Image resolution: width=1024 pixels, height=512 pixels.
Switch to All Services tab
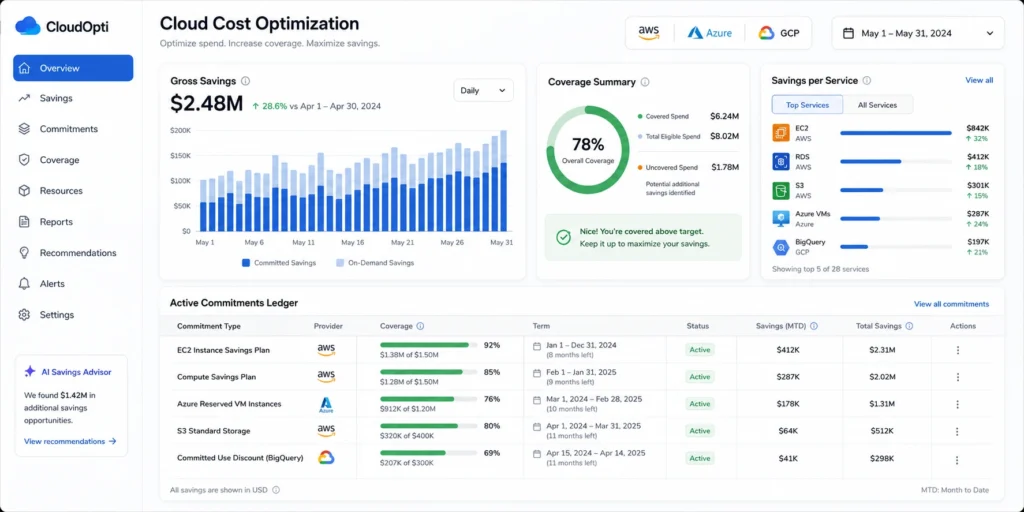(877, 104)
